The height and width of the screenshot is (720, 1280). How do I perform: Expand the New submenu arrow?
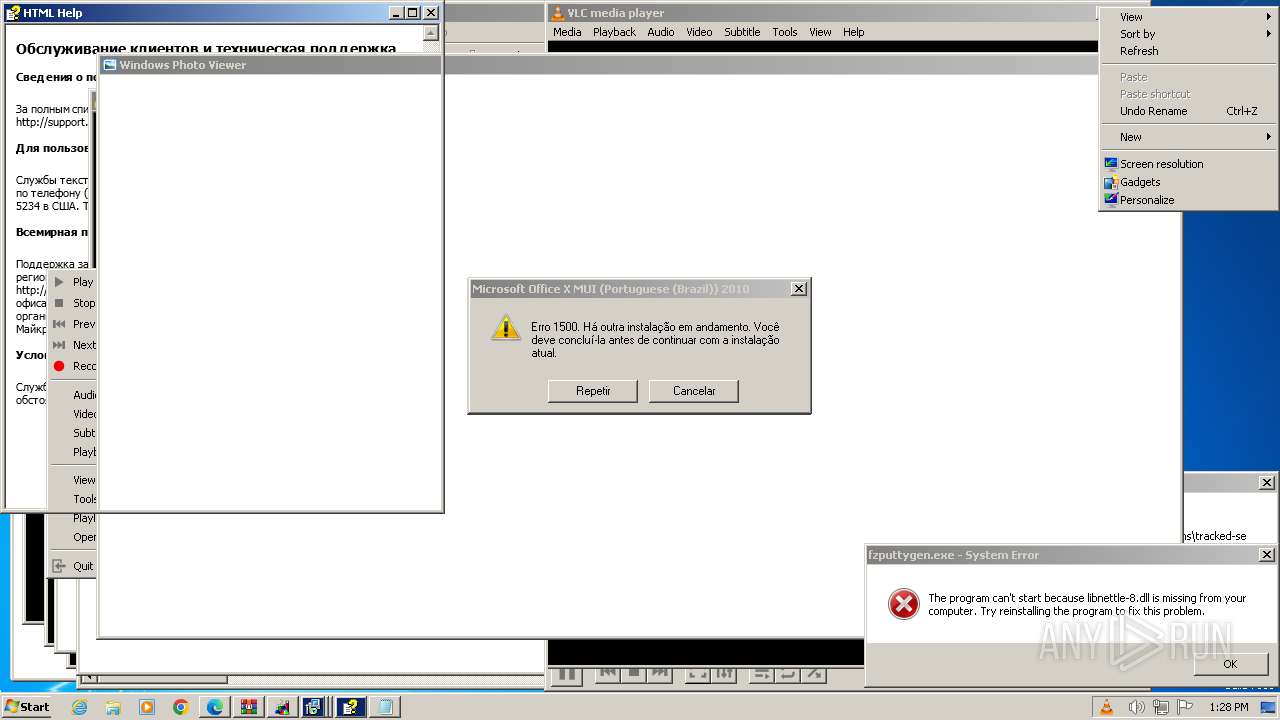click(x=1268, y=137)
